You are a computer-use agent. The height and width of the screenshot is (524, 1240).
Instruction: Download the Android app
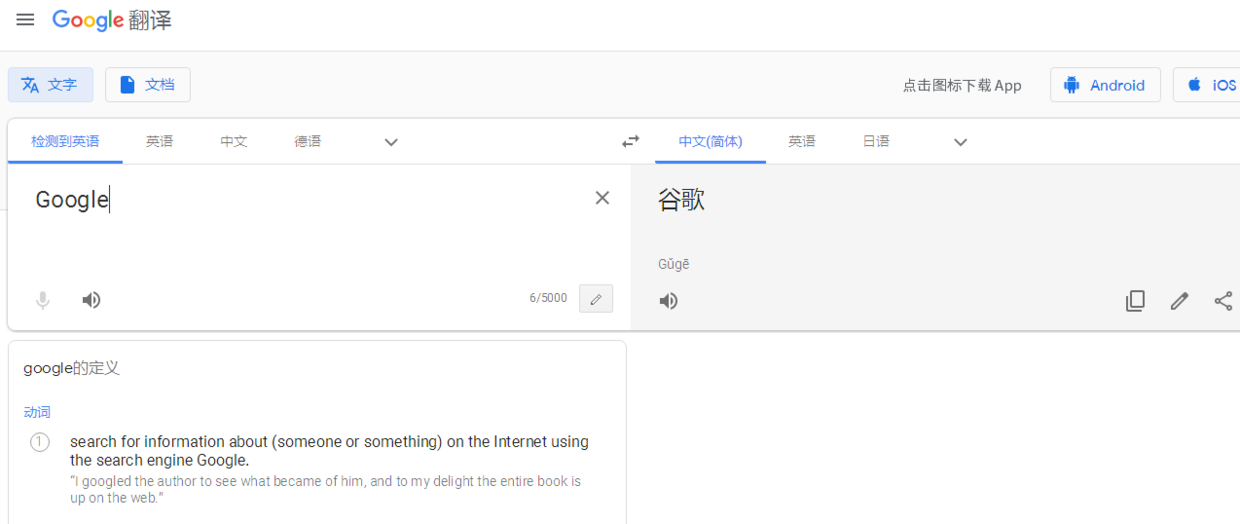1105,85
